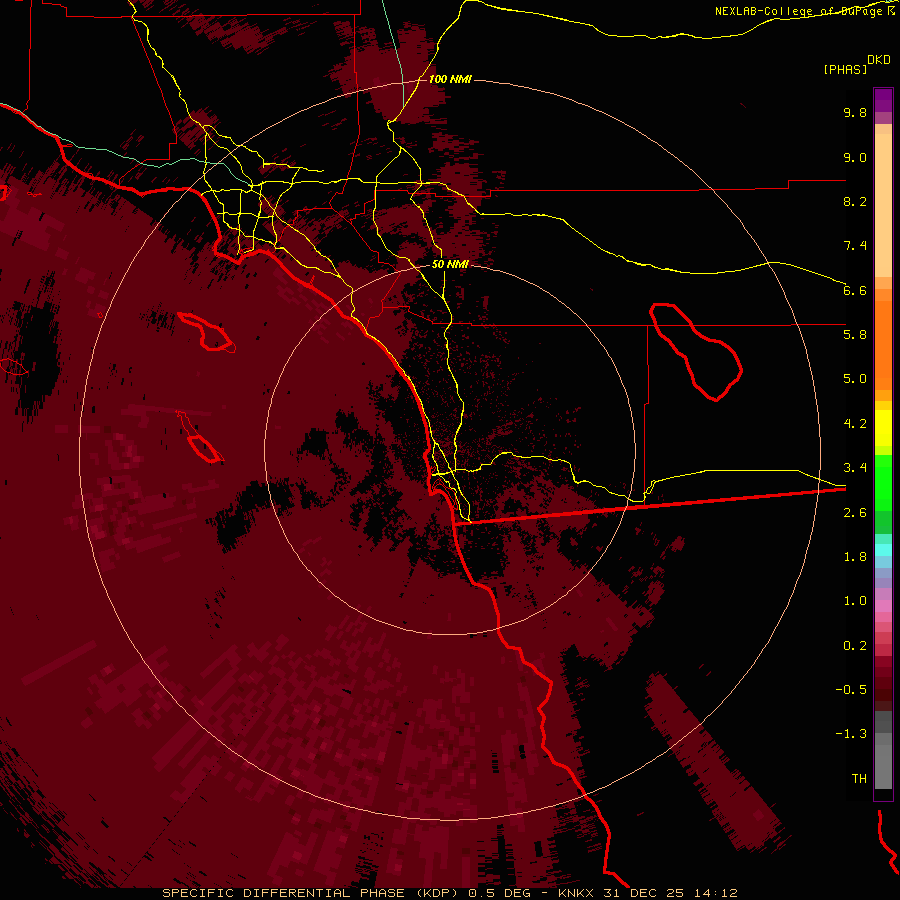Click the 50 NMI range ring label
Image resolution: width=900 pixels, height=900 pixels.
450,264
